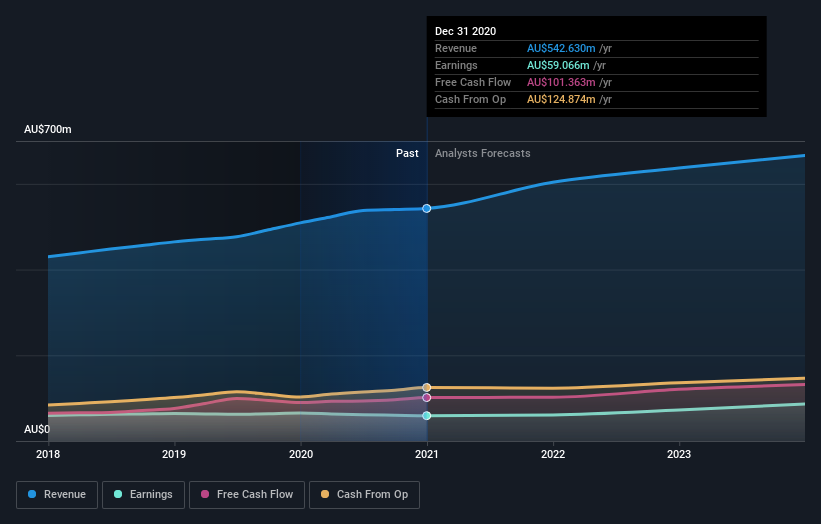Click the Dec 31 2020 tooltip date
821x524 pixels.
pyautogui.click(x=465, y=31)
